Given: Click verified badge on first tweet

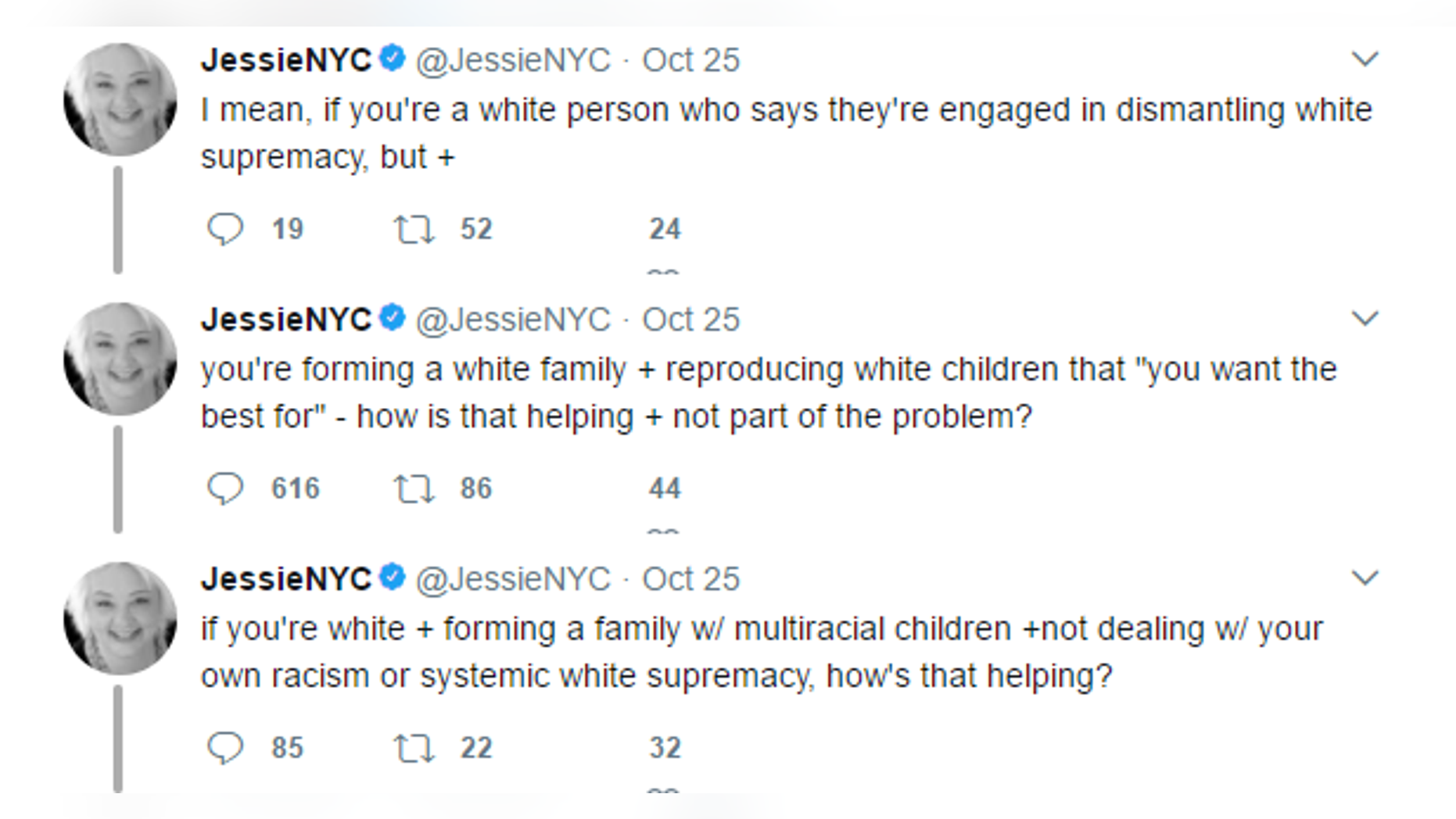Looking at the screenshot, I should 393,59.
